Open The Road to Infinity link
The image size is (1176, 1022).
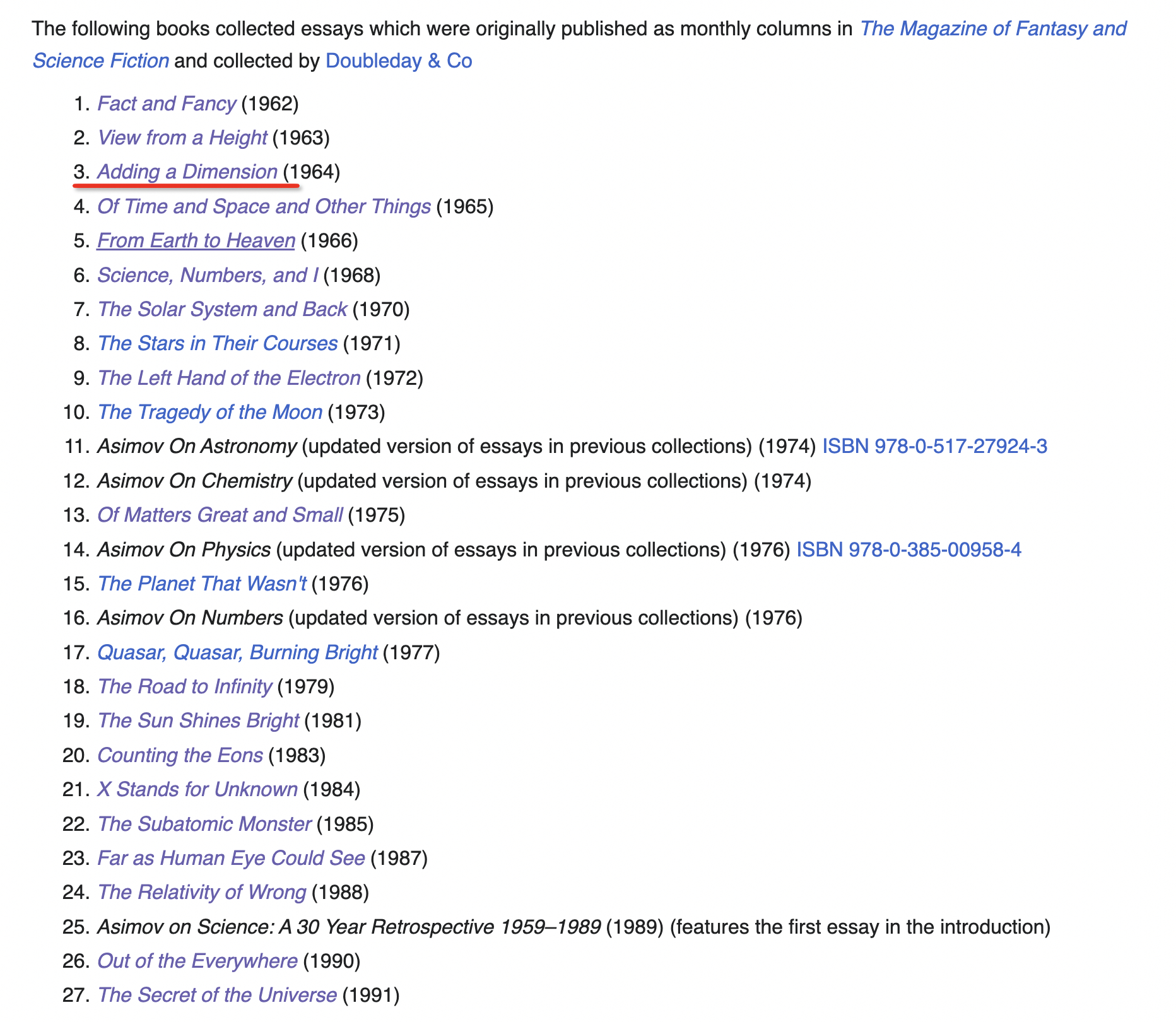(185, 686)
